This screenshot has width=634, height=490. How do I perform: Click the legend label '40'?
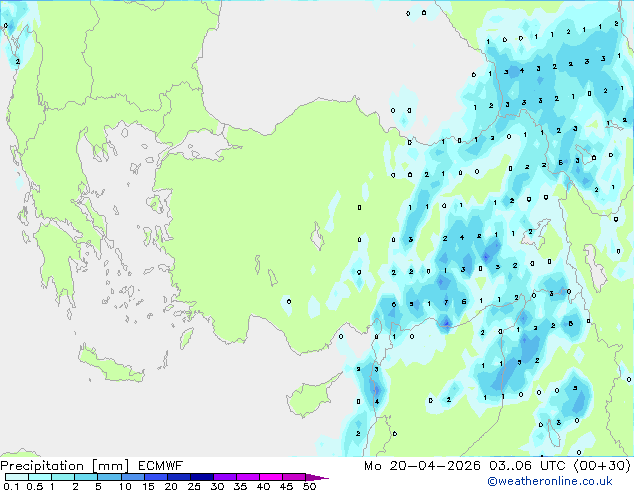point(264,486)
